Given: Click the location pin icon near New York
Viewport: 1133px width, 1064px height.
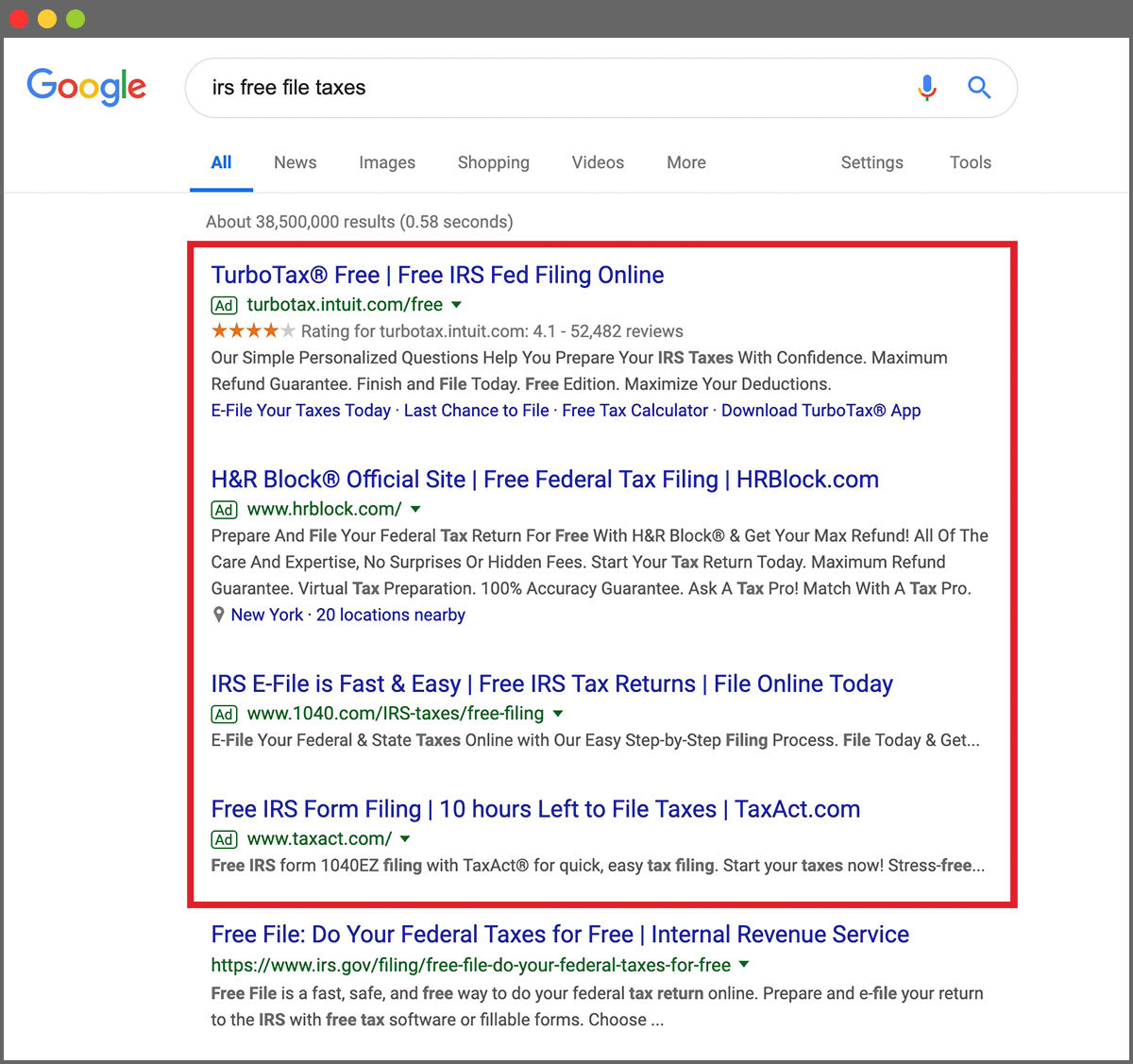Looking at the screenshot, I should 219,615.
